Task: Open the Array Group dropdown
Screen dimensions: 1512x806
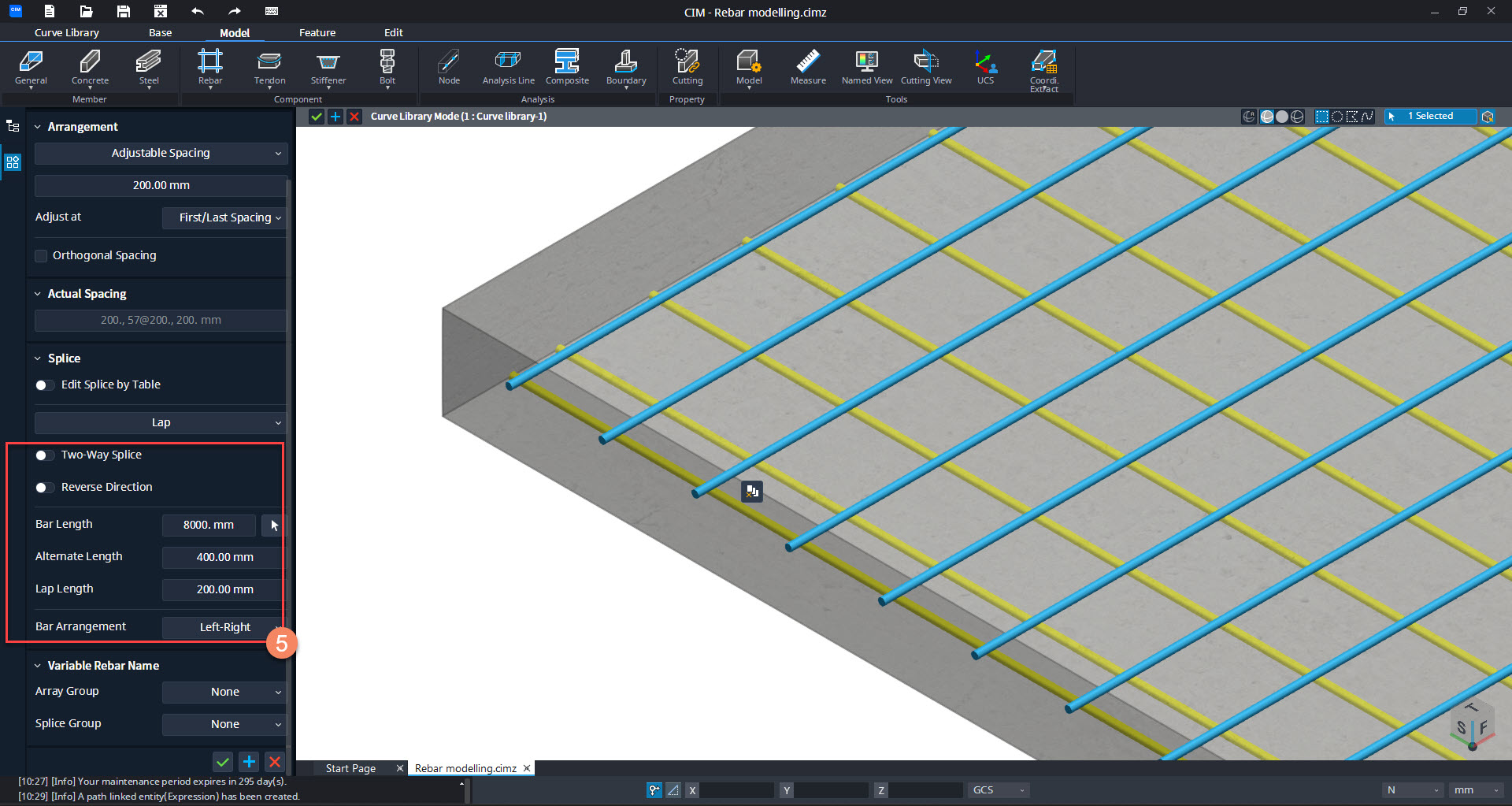Action: click(x=224, y=692)
